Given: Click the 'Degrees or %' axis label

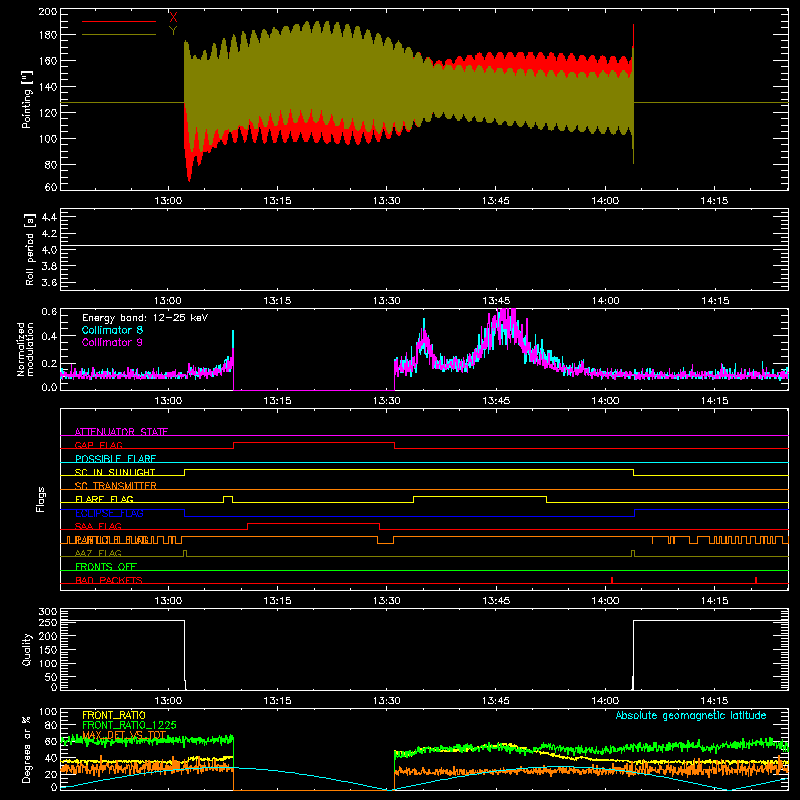Looking at the screenshot, I should (x=27, y=749).
